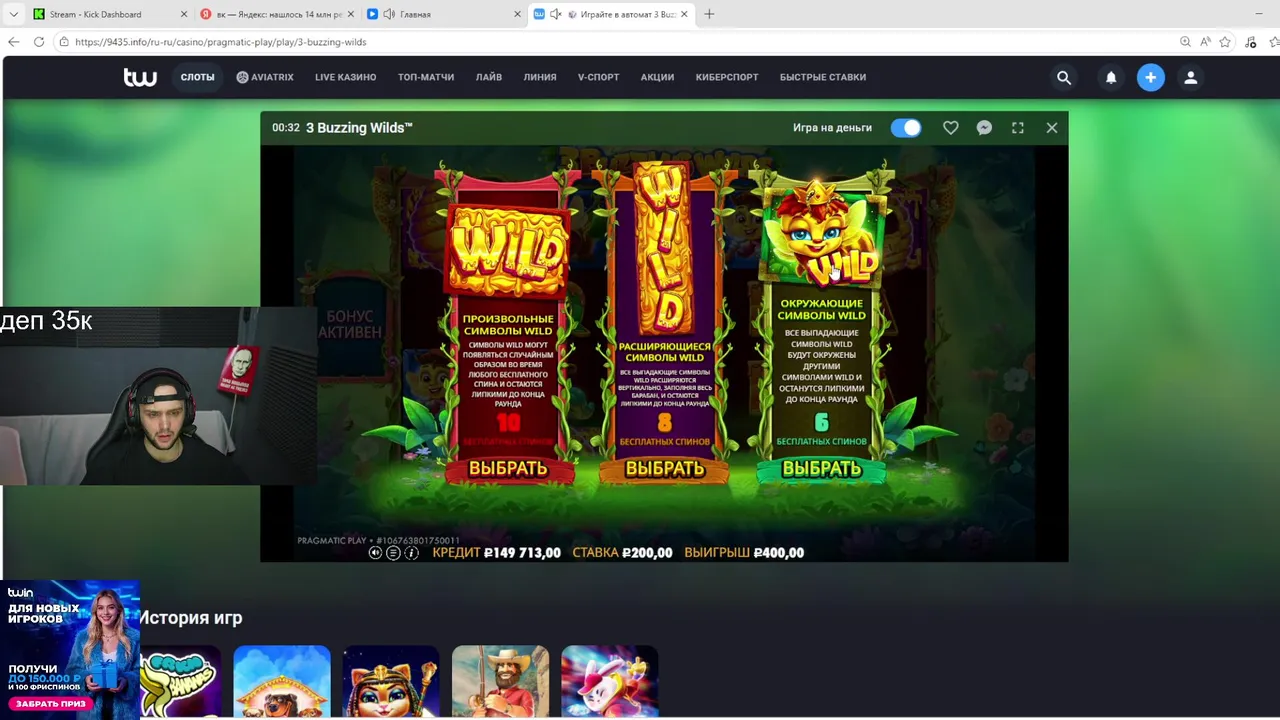Image resolution: width=1280 pixels, height=720 pixels.
Task: Switch to the Яндекс search results tab
Action: point(279,14)
